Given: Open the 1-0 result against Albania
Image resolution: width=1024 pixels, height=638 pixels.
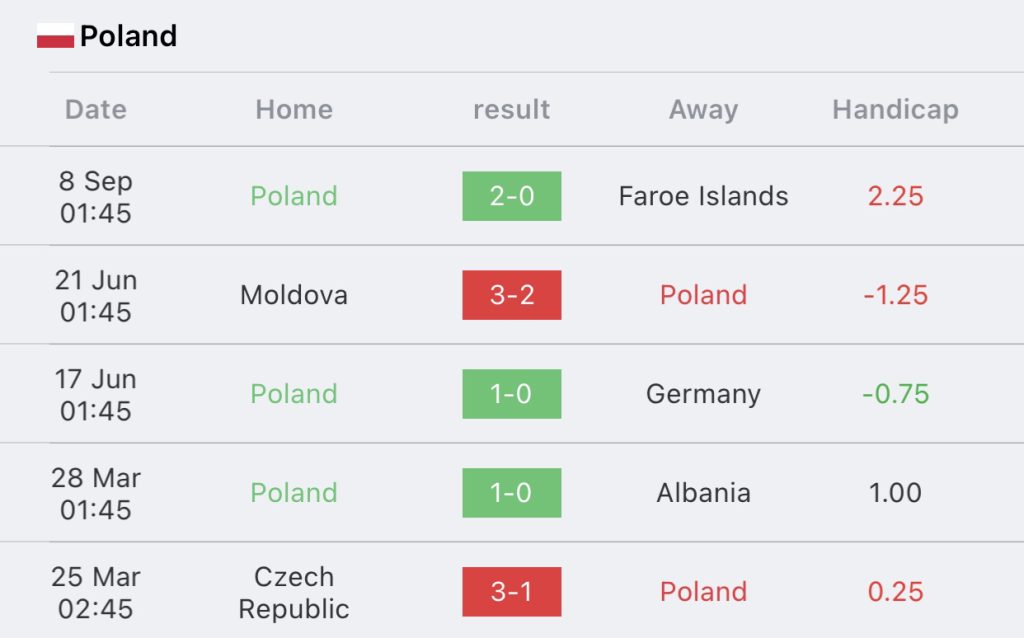Looking at the screenshot, I should (x=512, y=492).
